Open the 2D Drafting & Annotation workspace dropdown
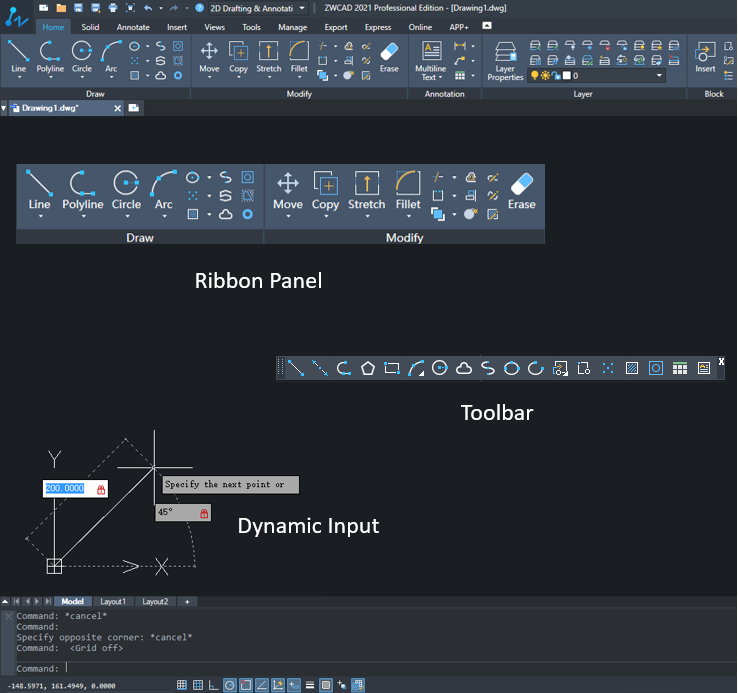Viewport: 738px width, 693px height. pyautogui.click(x=302, y=7)
